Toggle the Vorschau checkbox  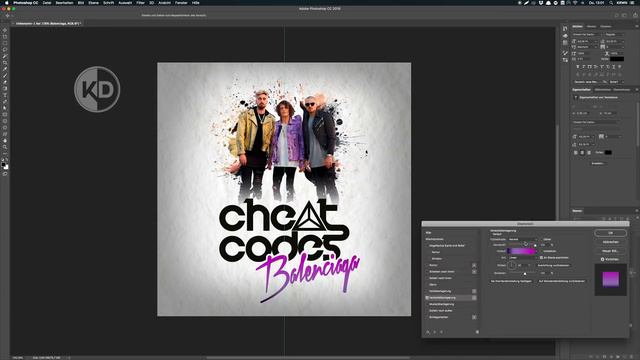[602, 259]
